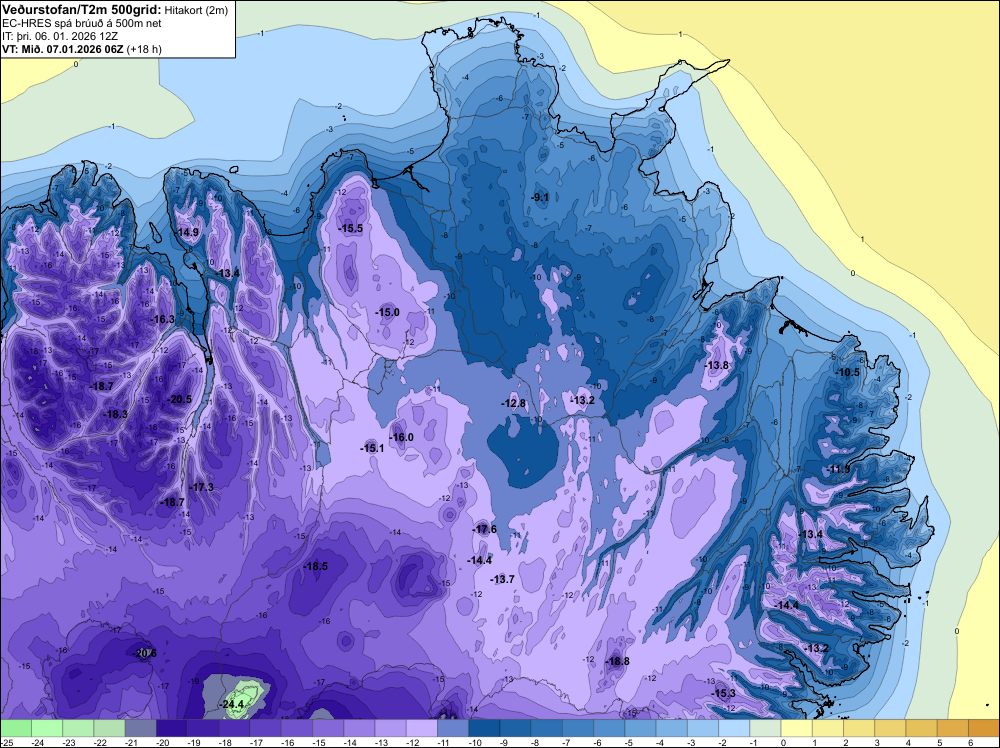Screen dimensions: 1000x748
Task: Click dark blue legend swatch between -10 and -9
Action: (x=484, y=728)
